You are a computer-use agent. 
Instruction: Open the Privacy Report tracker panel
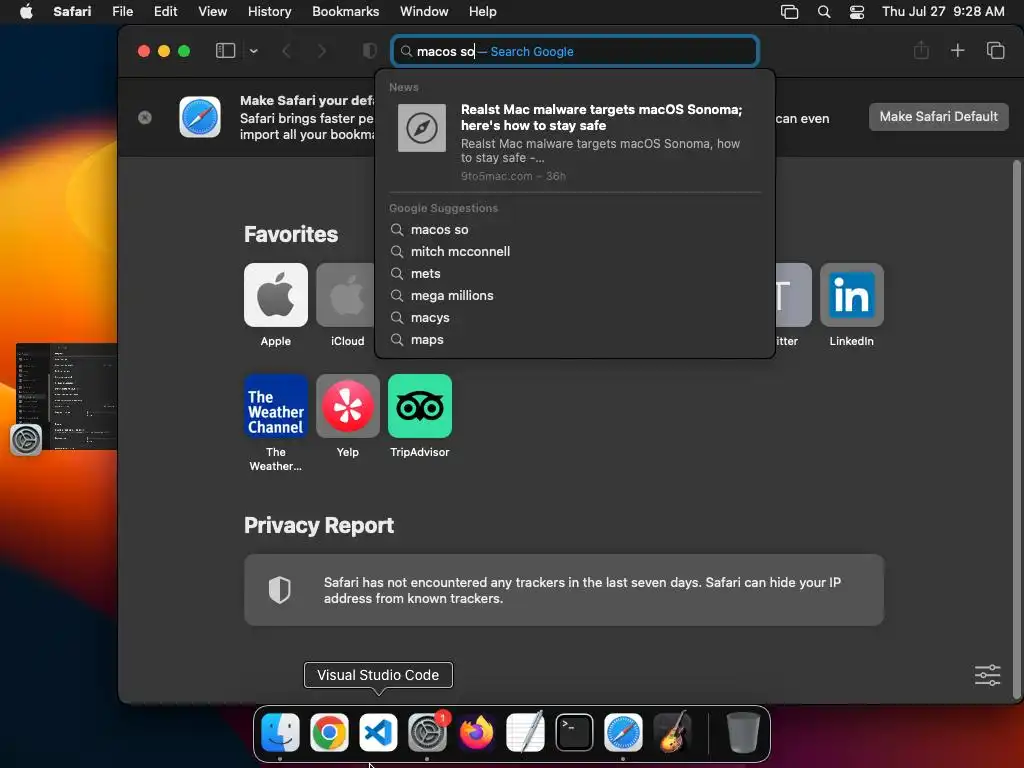[564, 590]
